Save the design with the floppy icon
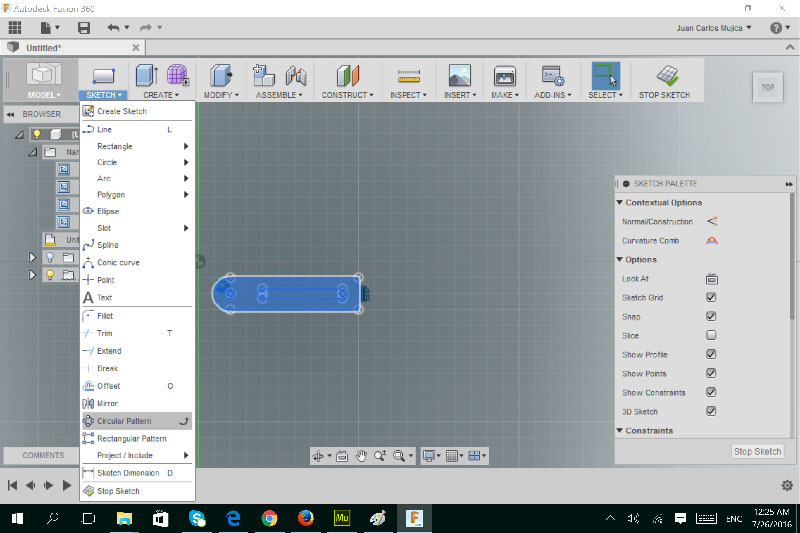 (x=84, y=28)
